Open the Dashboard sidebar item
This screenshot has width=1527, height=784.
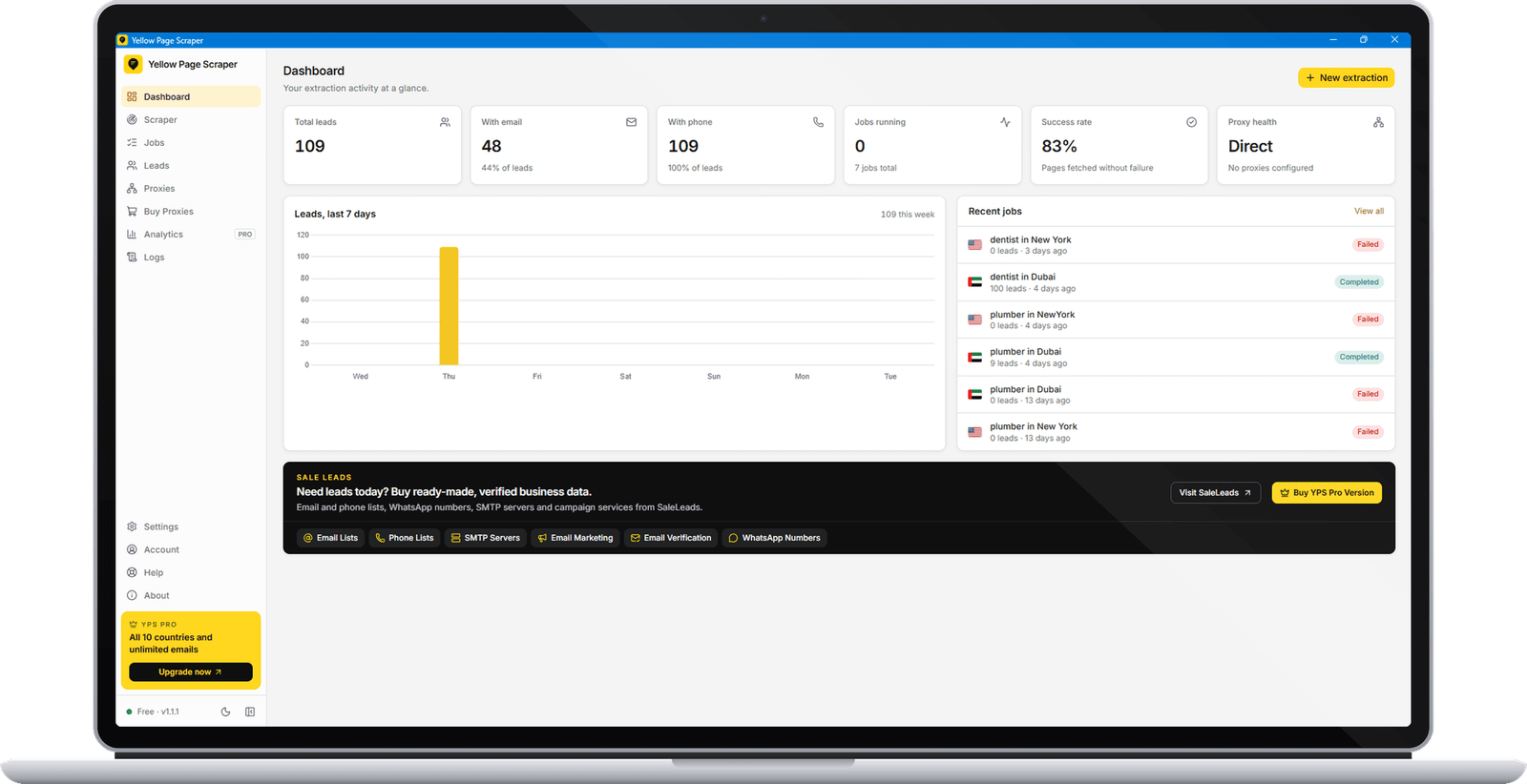191,97
